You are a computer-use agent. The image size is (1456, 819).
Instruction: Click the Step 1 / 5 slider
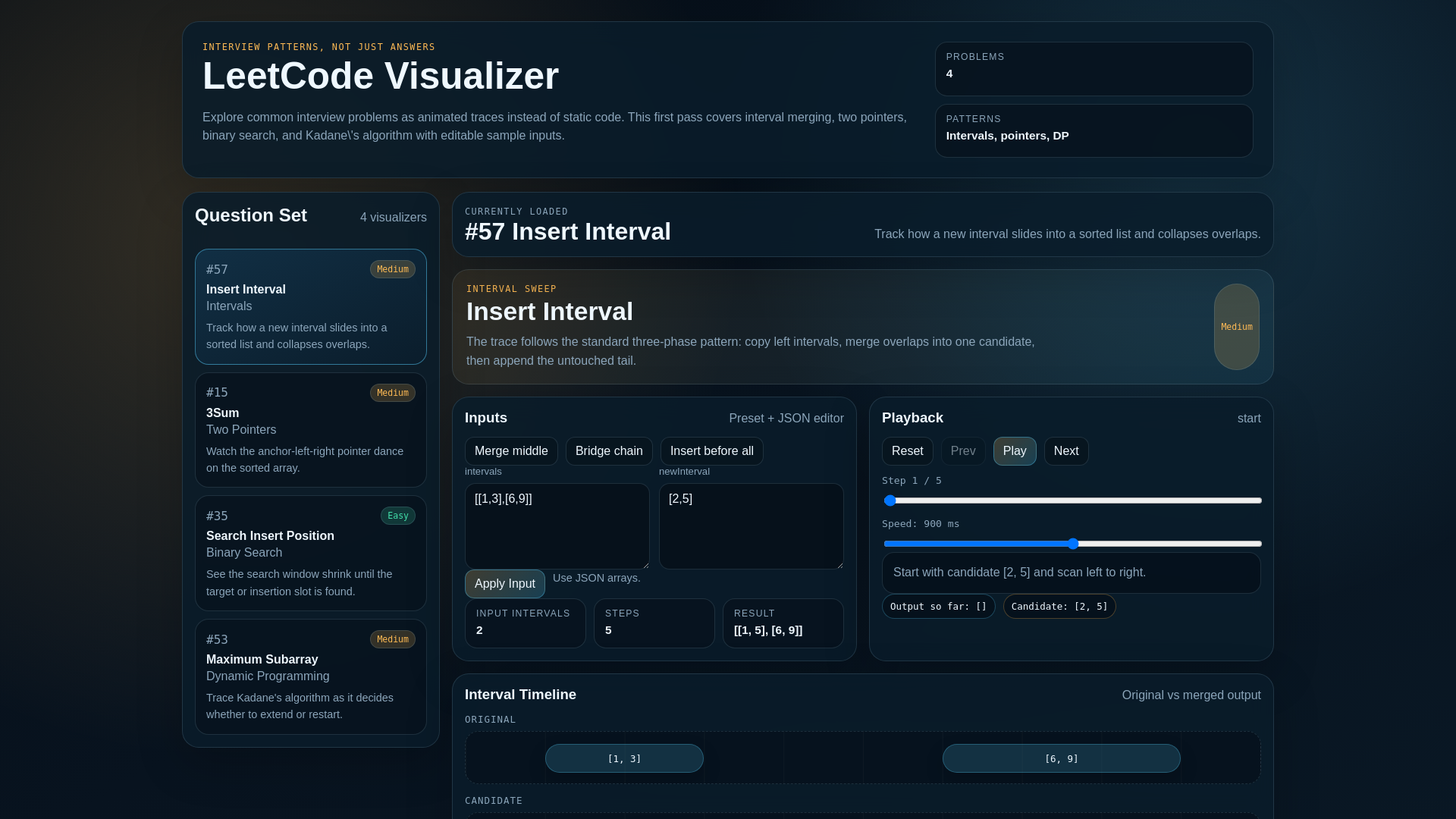click(1072, 500)
